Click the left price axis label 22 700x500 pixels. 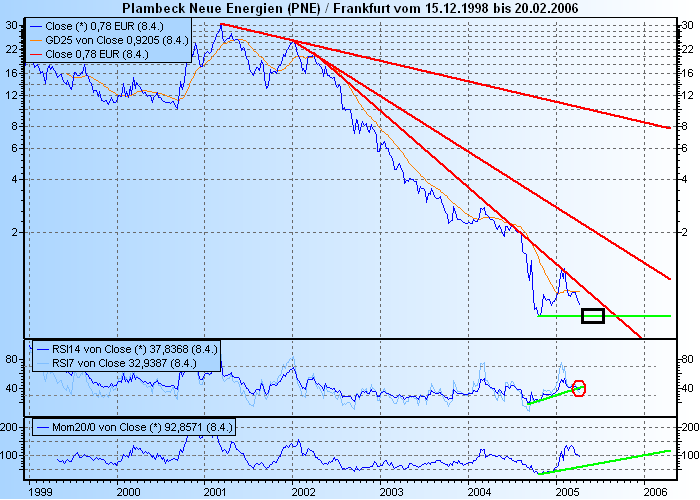click(x=12, y=49)
